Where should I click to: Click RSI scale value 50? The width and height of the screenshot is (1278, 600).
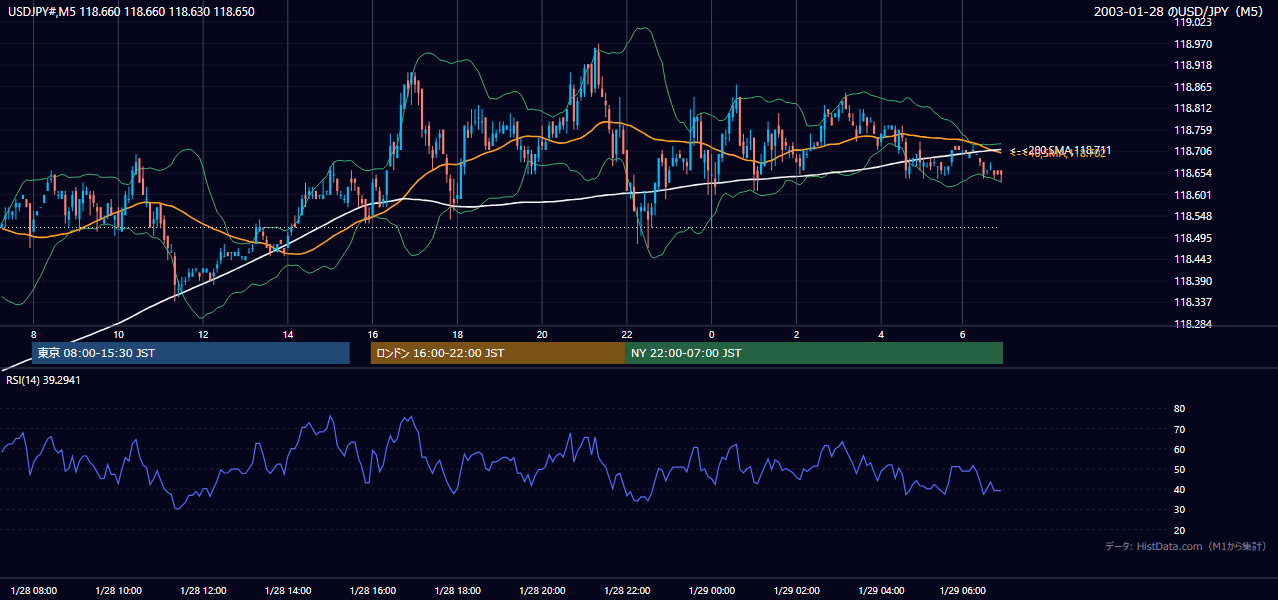tap(1179, 469)
